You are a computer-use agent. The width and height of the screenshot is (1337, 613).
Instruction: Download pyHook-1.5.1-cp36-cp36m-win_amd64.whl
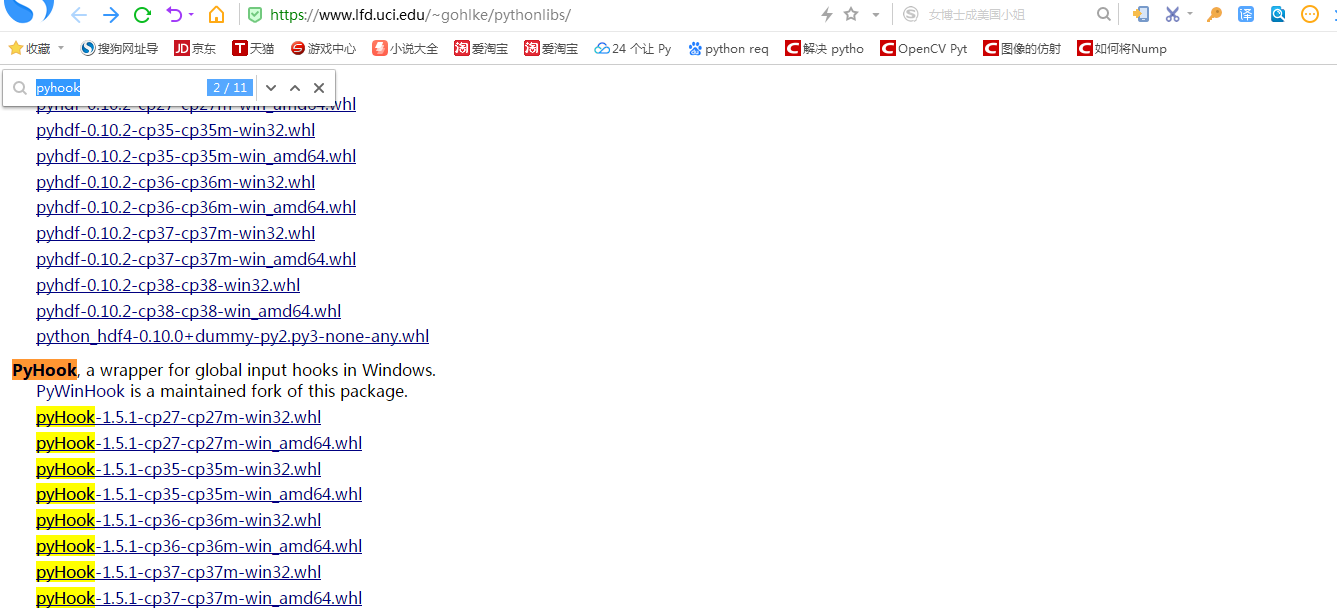click(199, 546)
